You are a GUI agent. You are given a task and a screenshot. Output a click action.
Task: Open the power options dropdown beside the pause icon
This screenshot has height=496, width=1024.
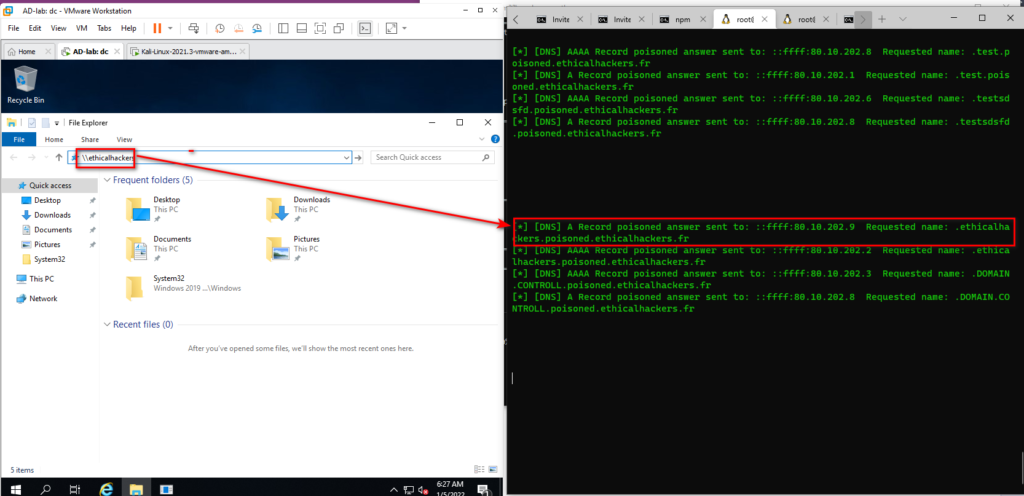(x=170, y=28)
